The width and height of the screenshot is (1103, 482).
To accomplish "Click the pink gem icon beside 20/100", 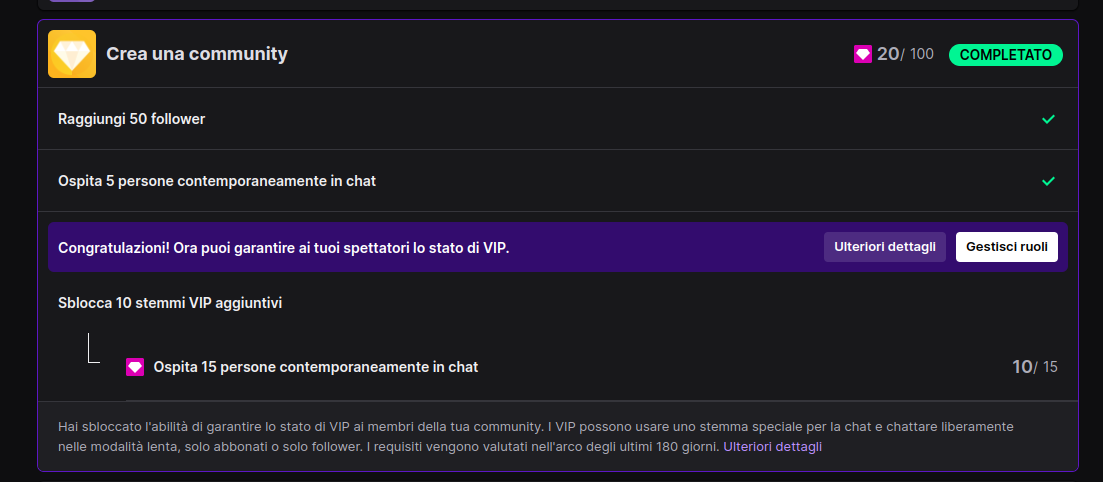I will coord(863,54).
